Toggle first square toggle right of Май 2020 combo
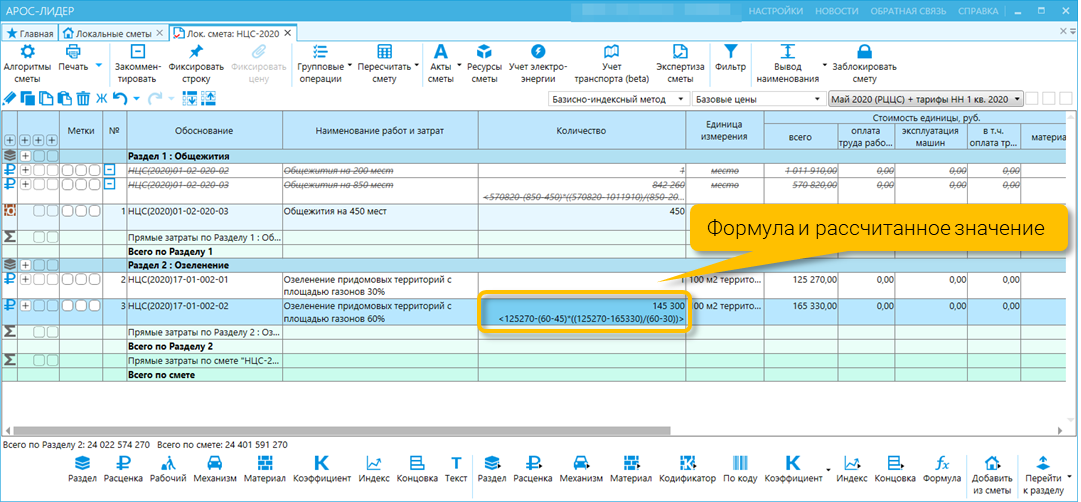This screenshot has width=1081, height=502. pyautogui.click(x=1032, y=99)
